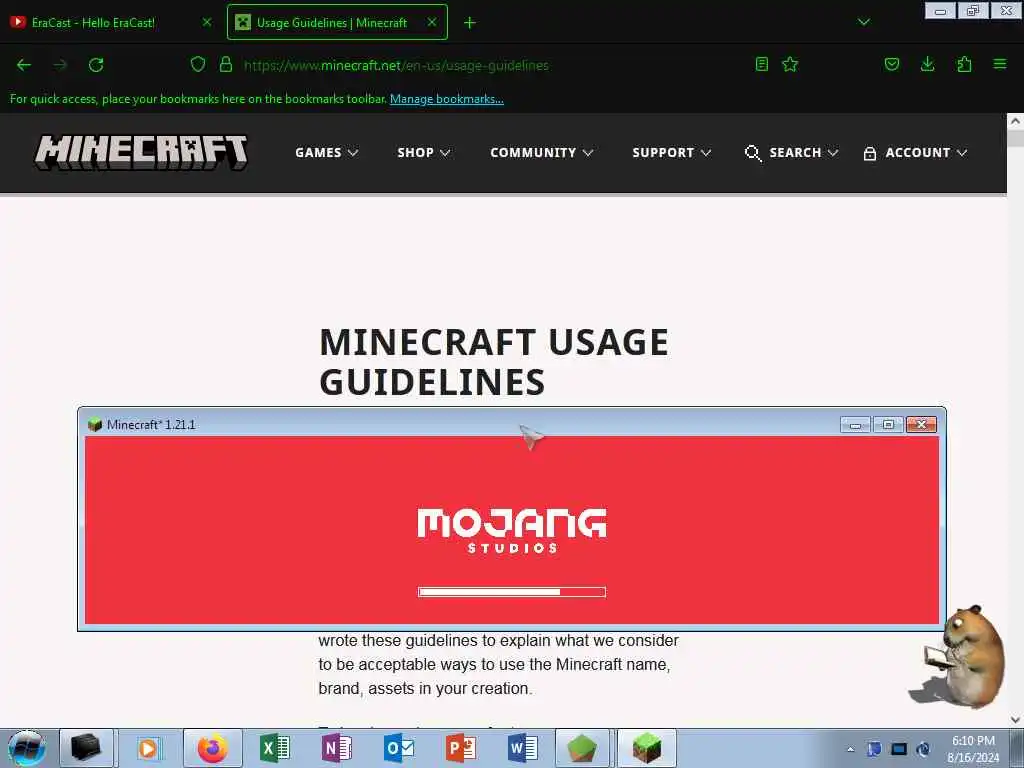The width and height of the screenshot is (1024, 768).
Task: Switch to Firefox in the taskbar
Action: pyautogui.click(x=213, y=748)
